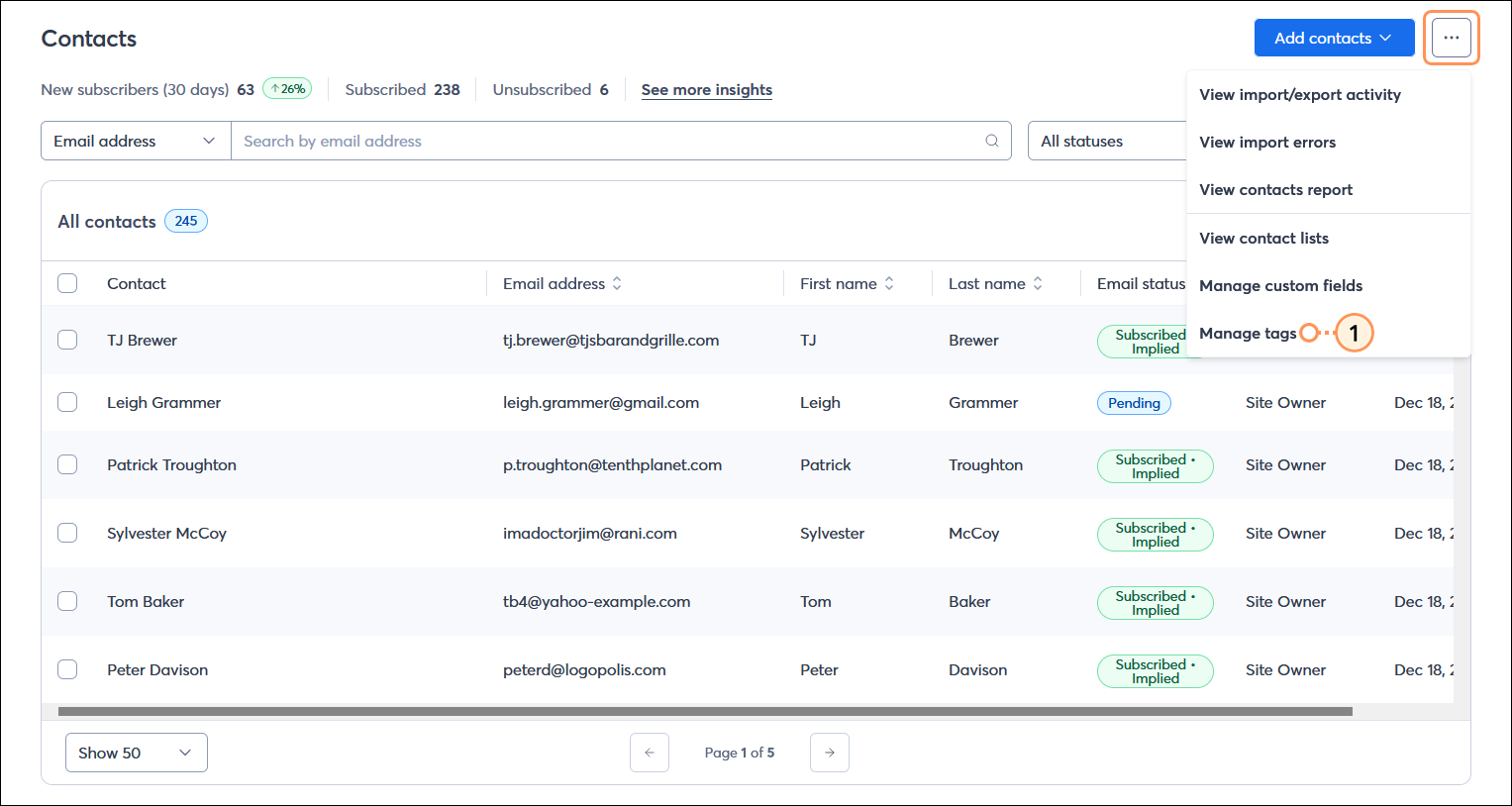The height and width of the screenshot is (806, 1512).
Task: Check the box next to TJ Brewer
Action: coord(67,340)
